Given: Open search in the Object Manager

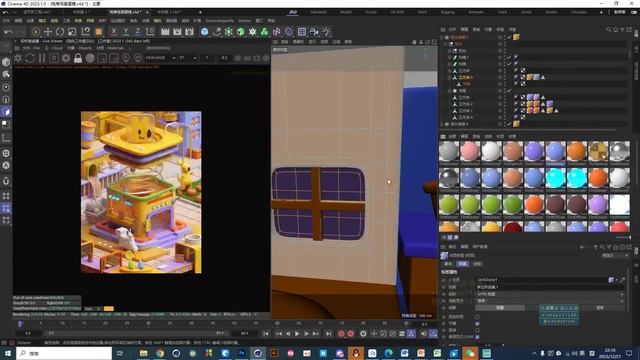Looking at the screenshot, I should 609,29.
